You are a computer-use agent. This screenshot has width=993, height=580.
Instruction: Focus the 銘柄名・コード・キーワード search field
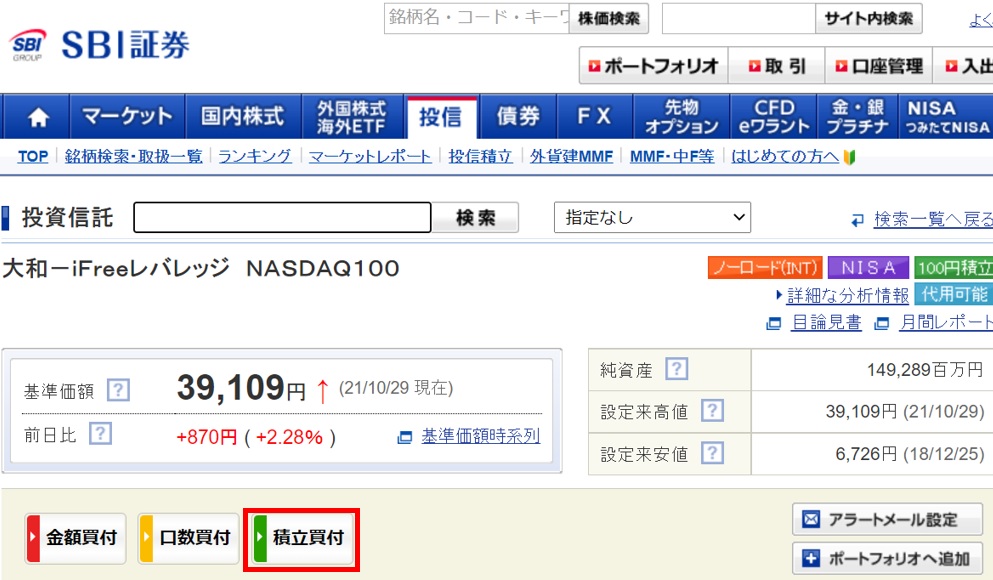(477, 18)
